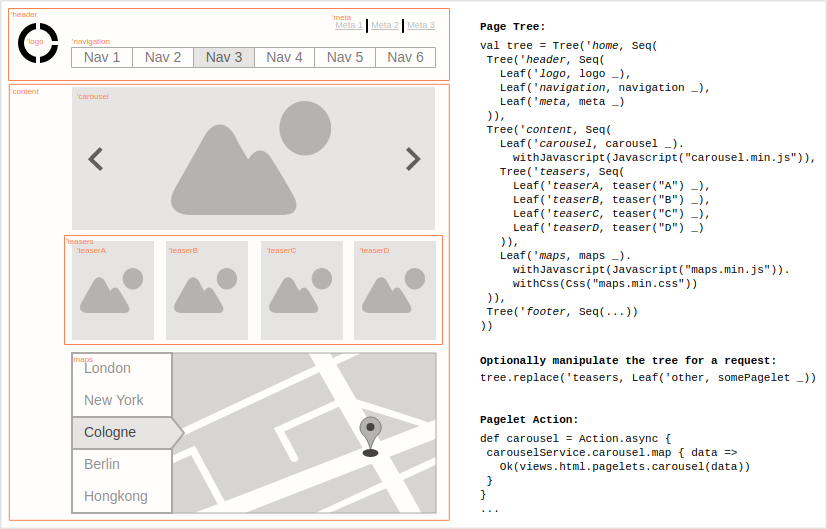Click the code line Leaf('meta, meta _)
This screenshot has height=529, width=827.
(x=562, y=102)
